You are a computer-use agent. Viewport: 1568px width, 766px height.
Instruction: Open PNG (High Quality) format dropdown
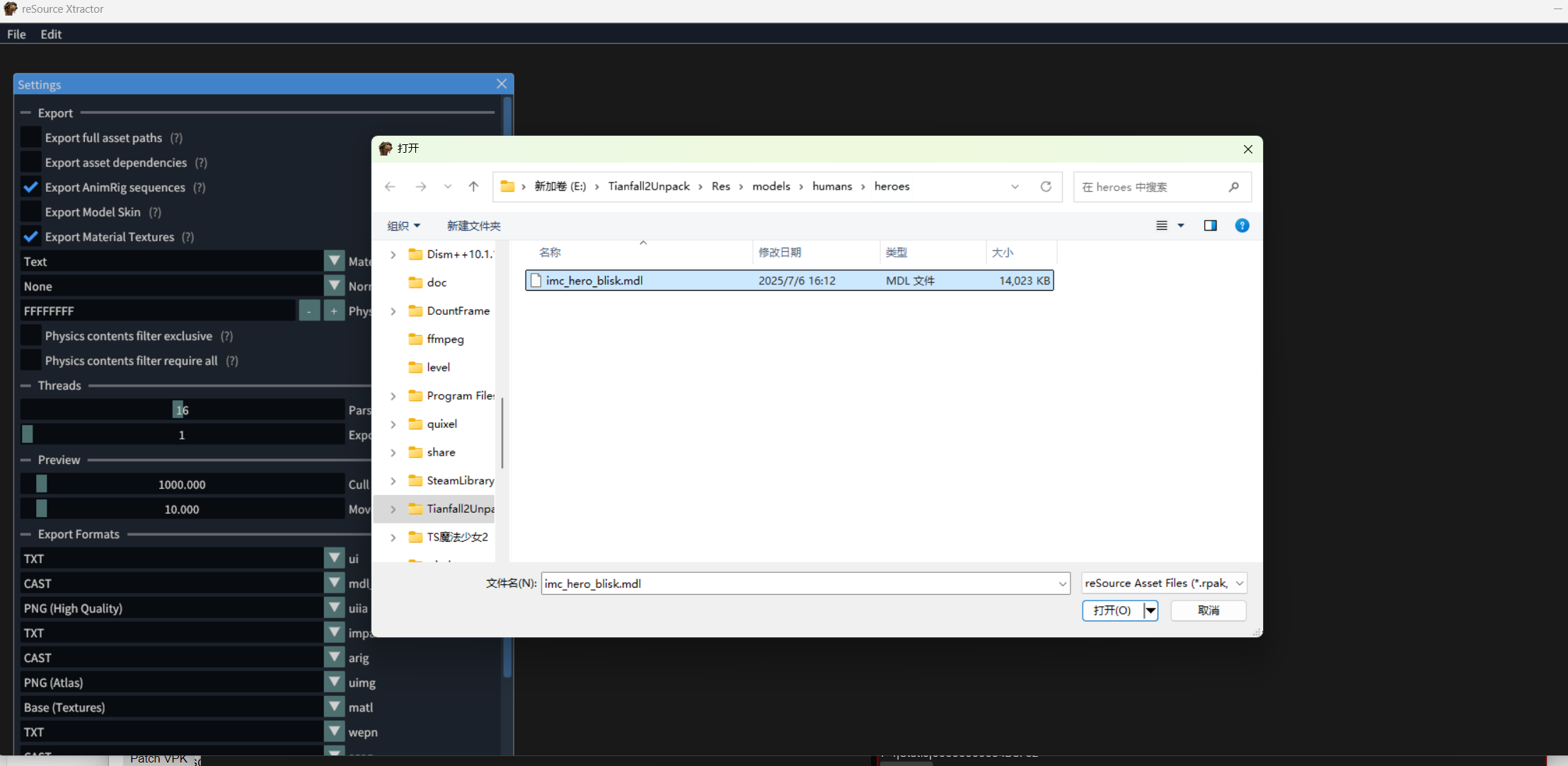334,608
